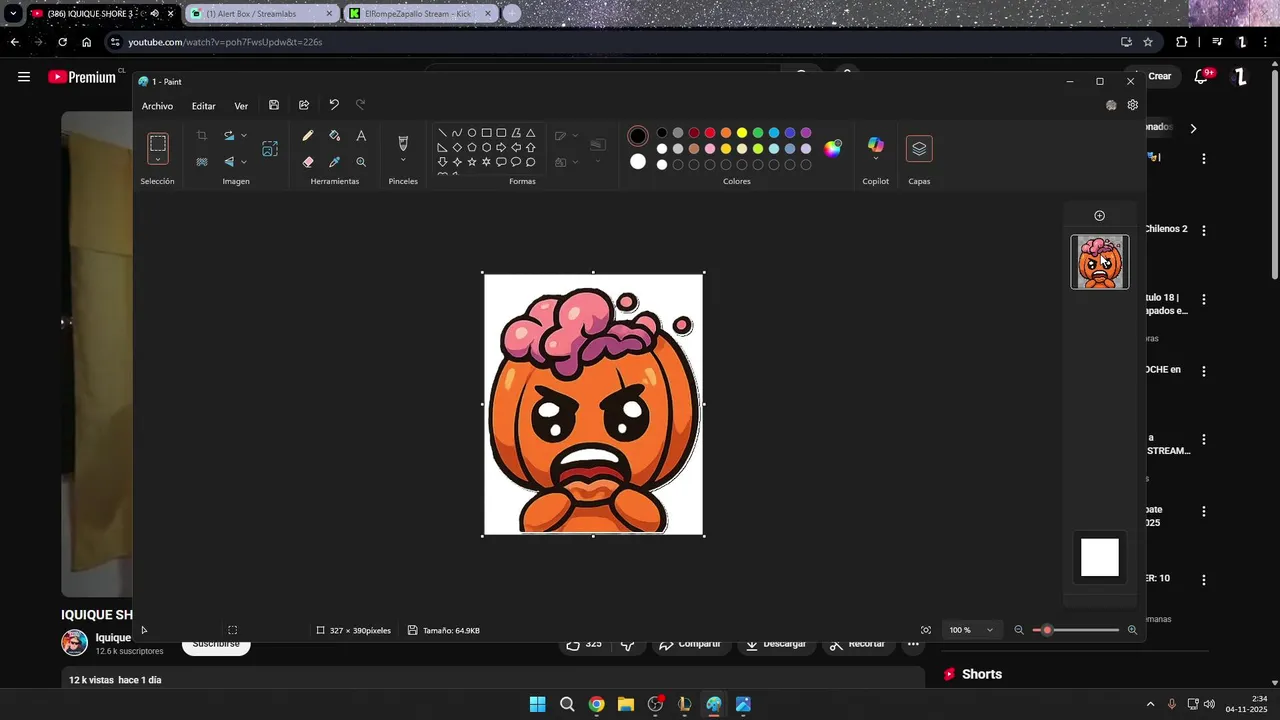
Task: Click the white background layer thumbnail
Action: pyautogui.click(x=1100, y=557)
